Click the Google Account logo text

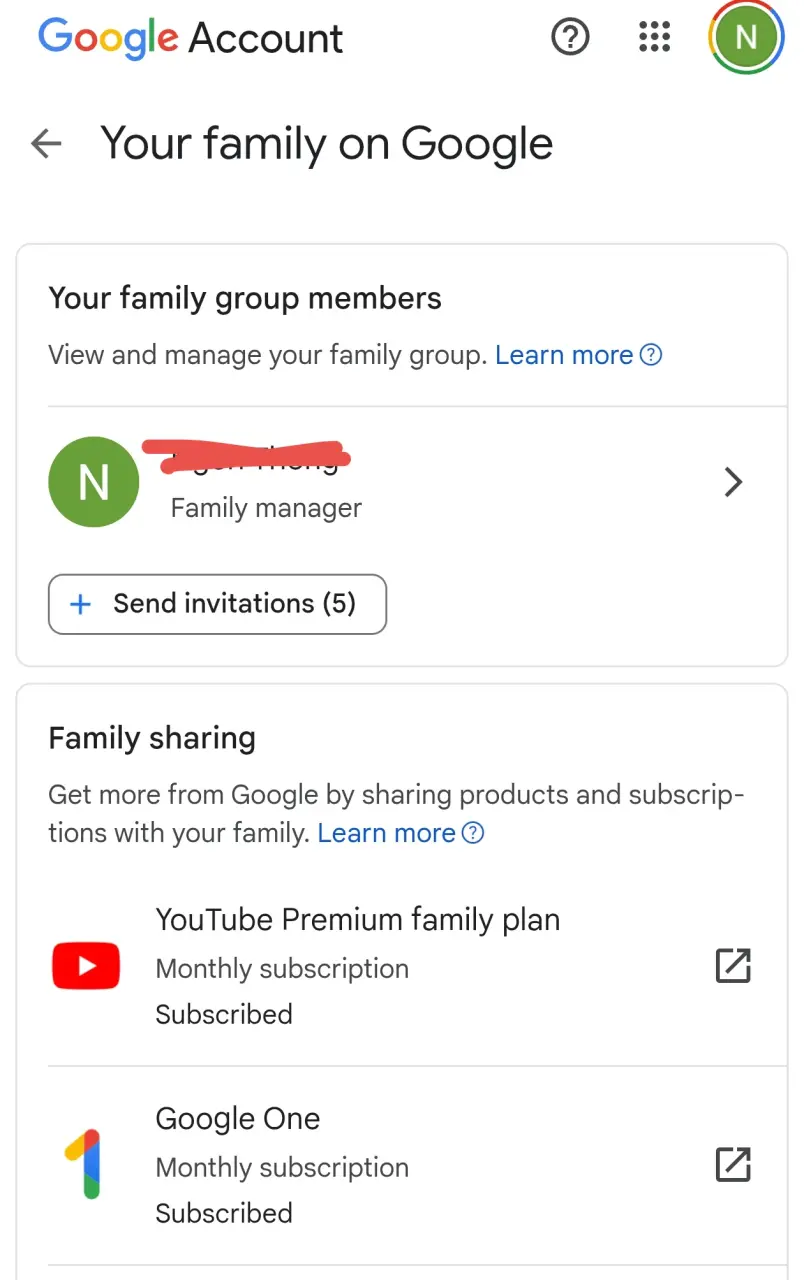click(191, 38)
